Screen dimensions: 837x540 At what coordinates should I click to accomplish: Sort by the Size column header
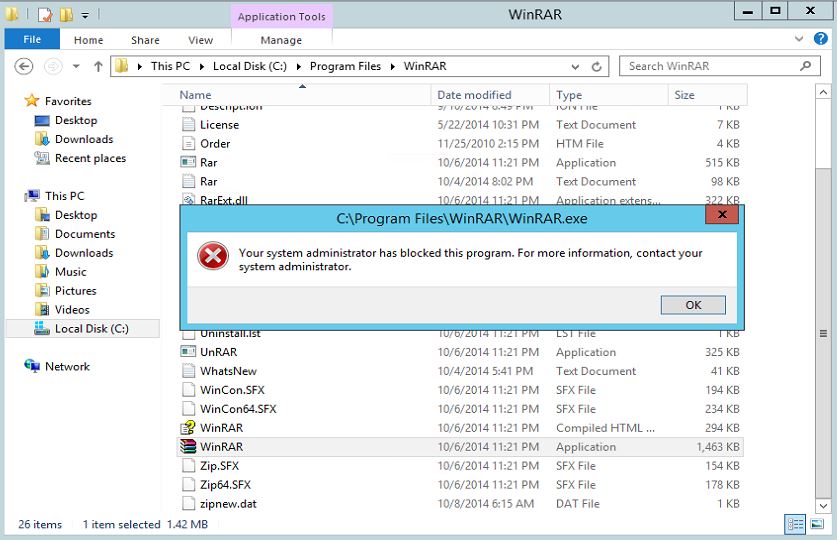pyautogui.click(x=707, y=95)
